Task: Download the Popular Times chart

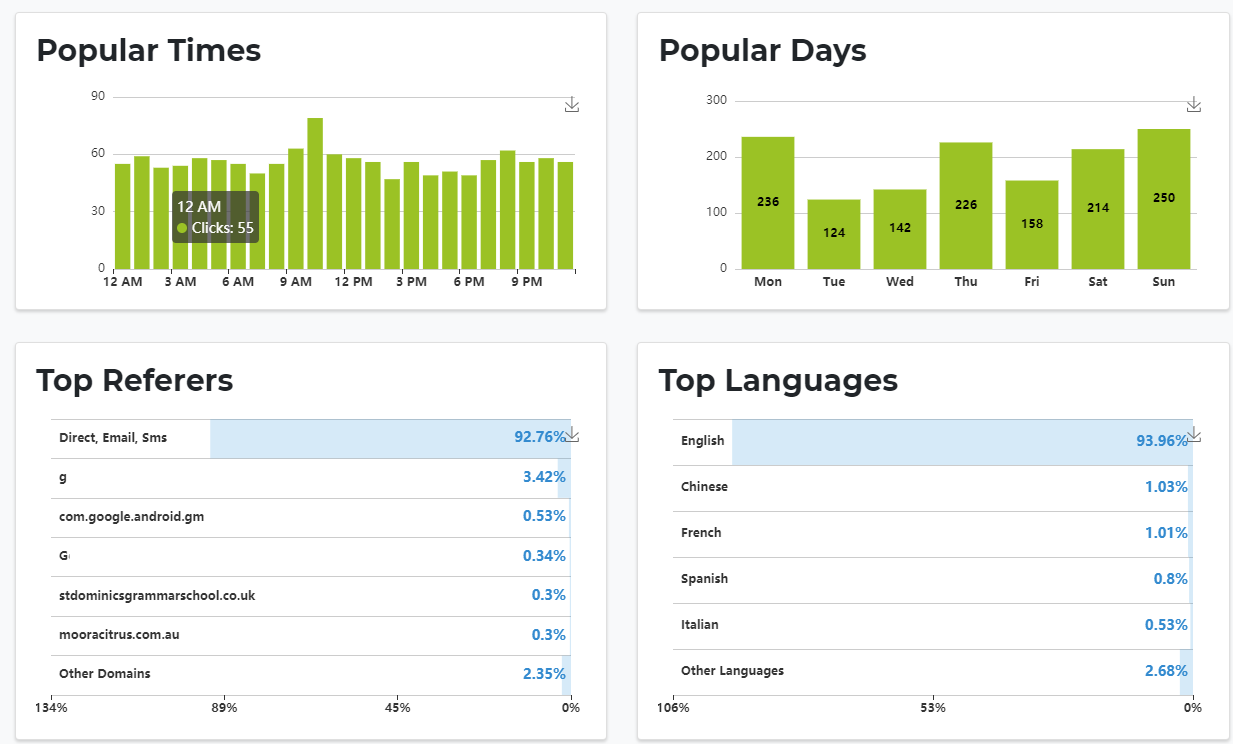Action: pos(572,104)
